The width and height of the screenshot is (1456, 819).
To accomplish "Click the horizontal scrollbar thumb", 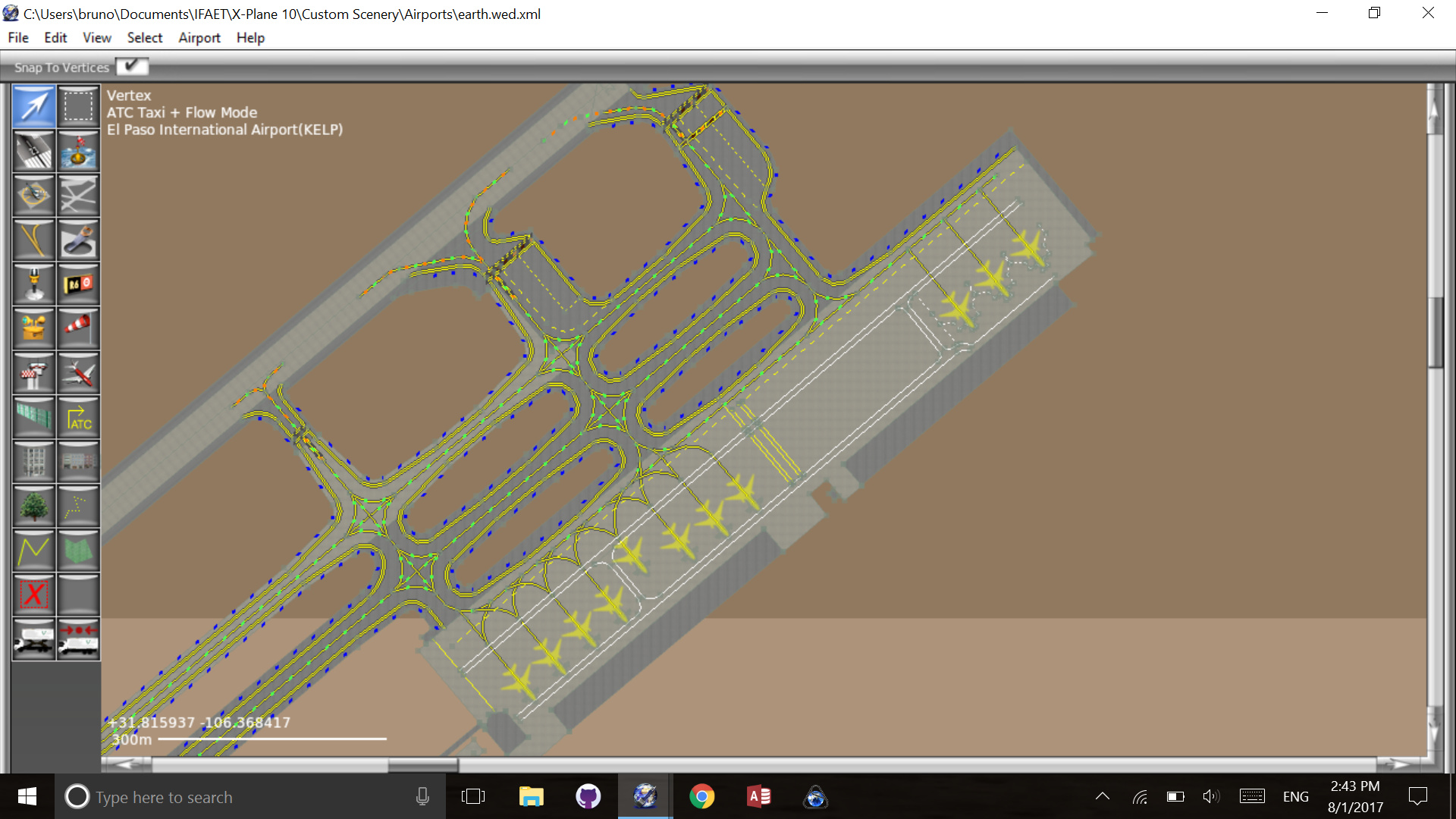I will [x=422, y=764].
